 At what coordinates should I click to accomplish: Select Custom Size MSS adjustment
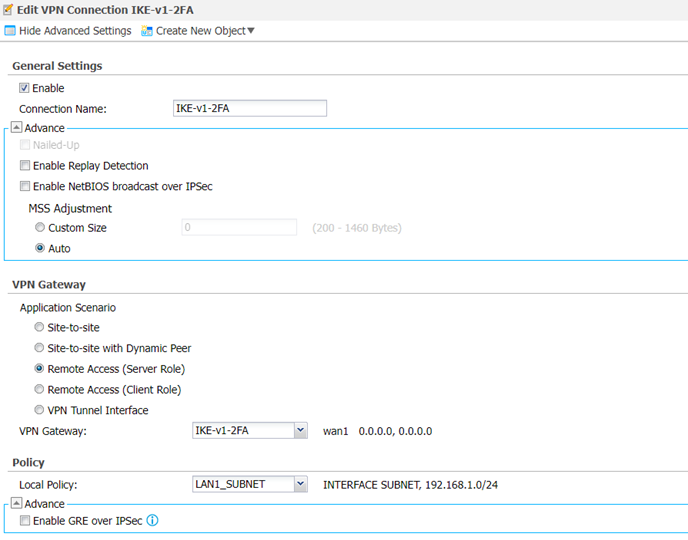[40, 228]
